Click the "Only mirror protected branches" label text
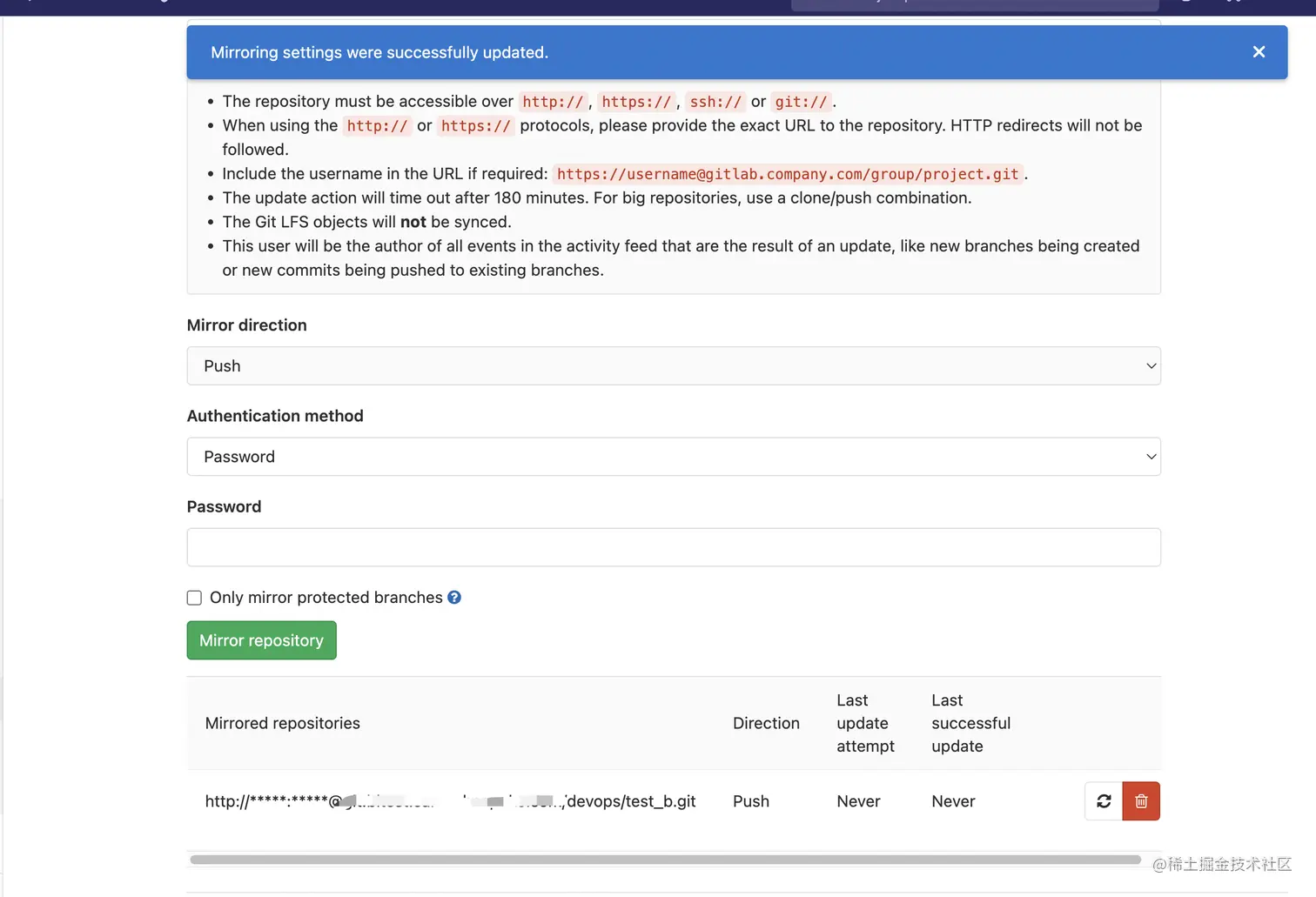1316x897 pixels. click(x=326, y=598)
